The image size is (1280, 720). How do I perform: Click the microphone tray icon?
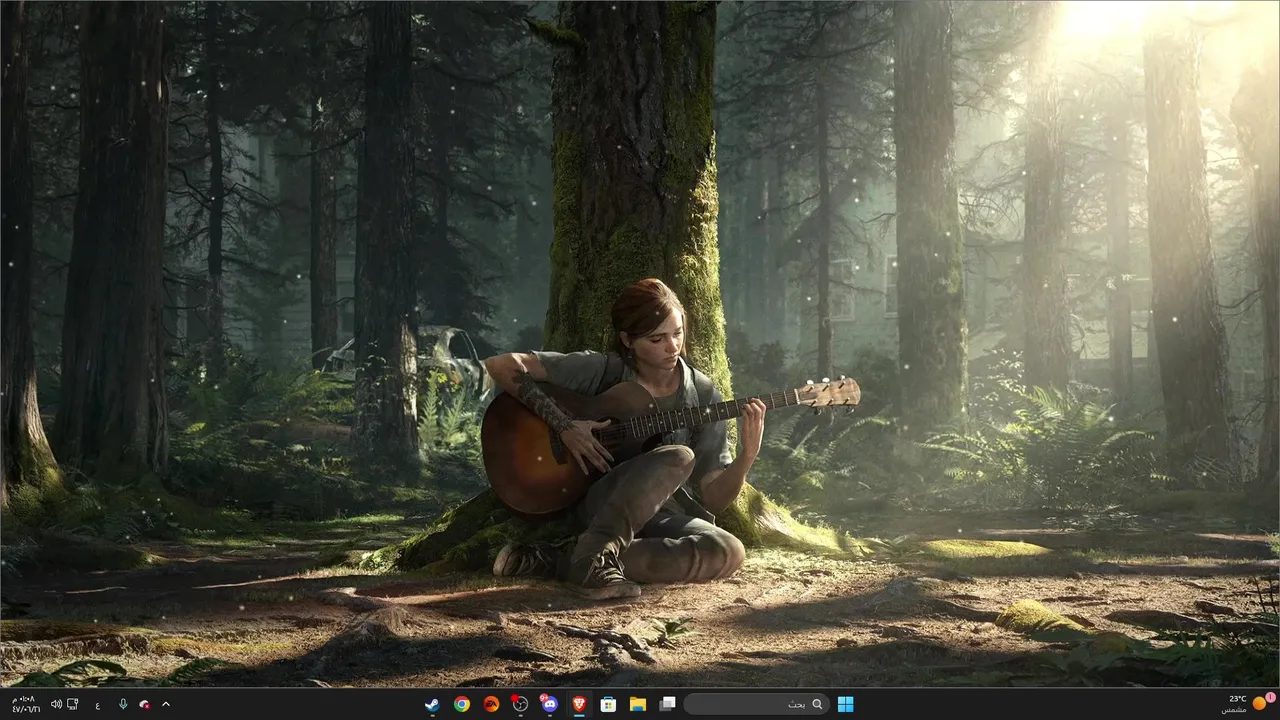pos(123,704)
